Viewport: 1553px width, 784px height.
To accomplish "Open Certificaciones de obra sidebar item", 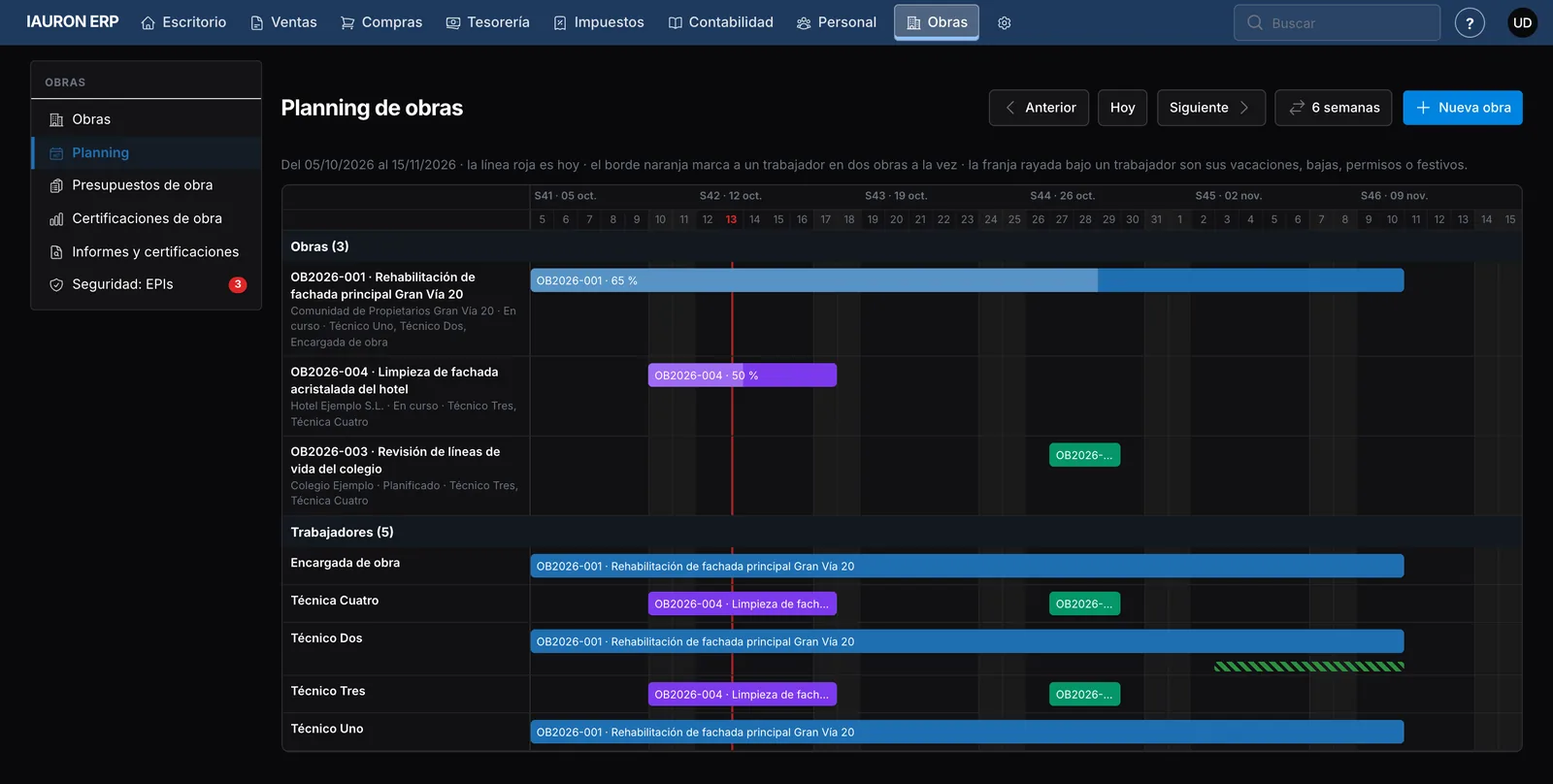I will pos(147,218).
